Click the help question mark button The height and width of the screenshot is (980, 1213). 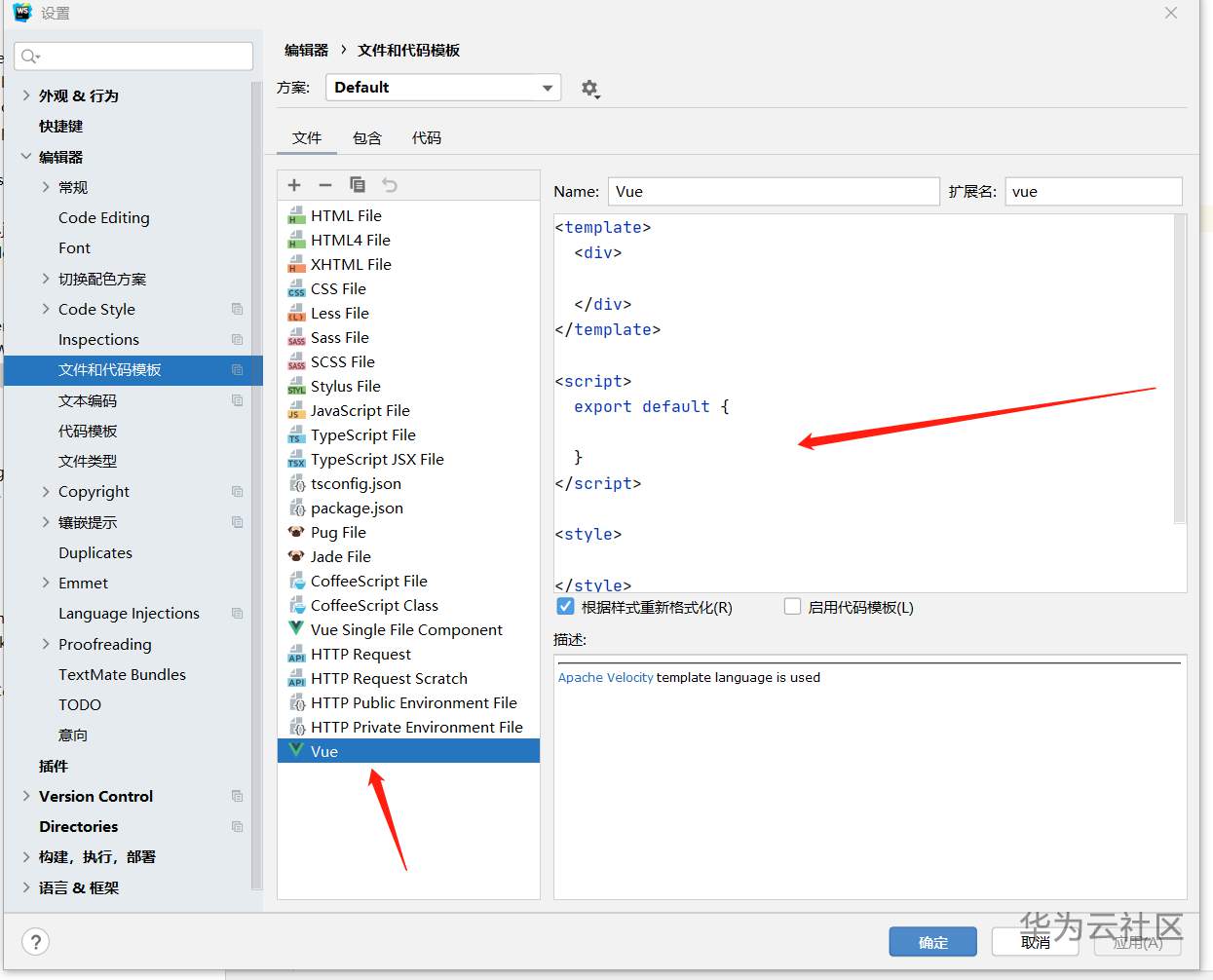(36, 942)
